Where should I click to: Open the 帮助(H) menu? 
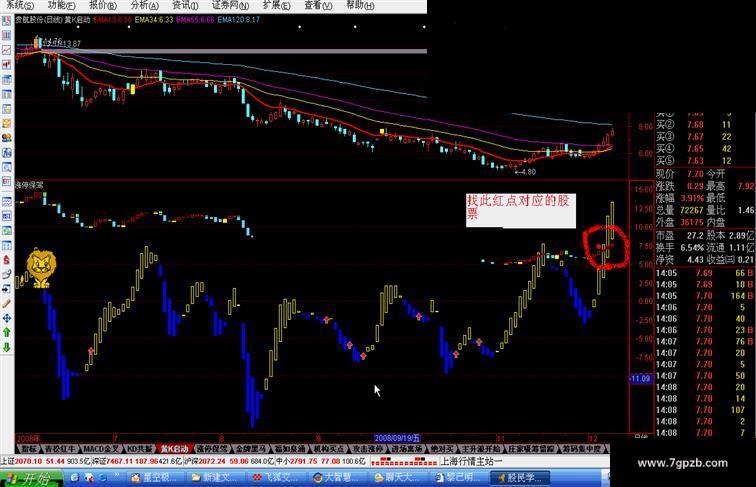tap(360, 5)
